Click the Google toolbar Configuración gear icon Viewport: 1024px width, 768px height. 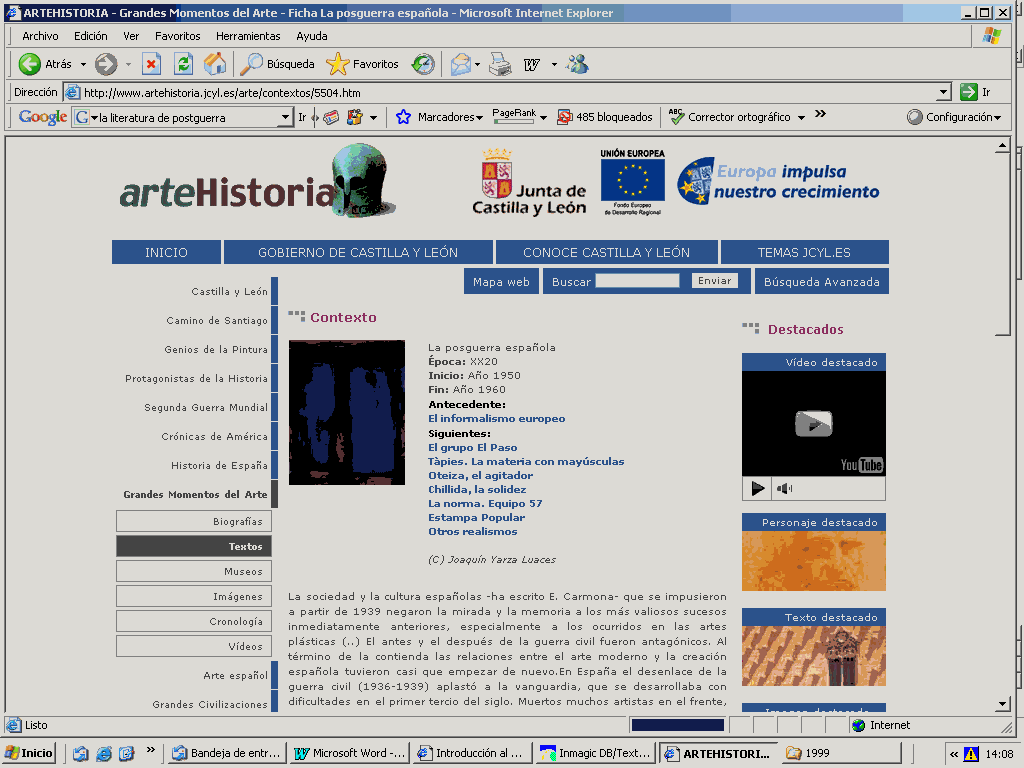[x=915, y=117]
